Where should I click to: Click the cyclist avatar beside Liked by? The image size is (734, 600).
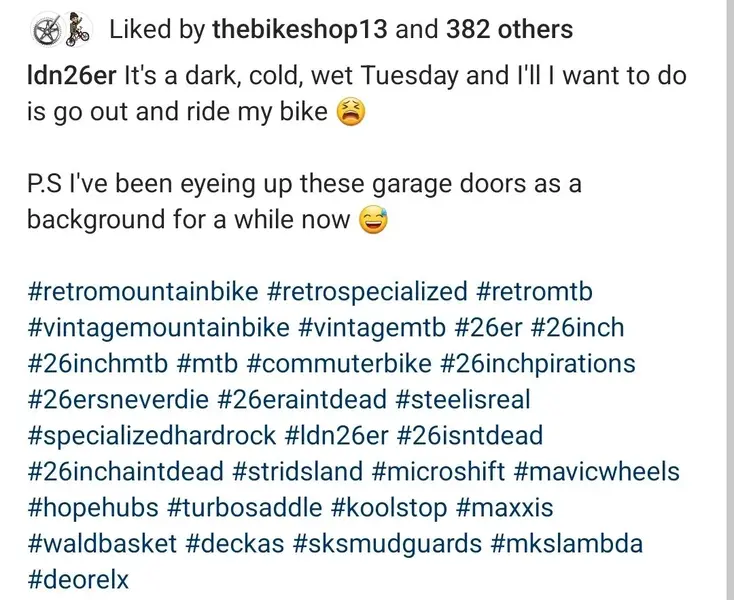(x=76, y=29)
